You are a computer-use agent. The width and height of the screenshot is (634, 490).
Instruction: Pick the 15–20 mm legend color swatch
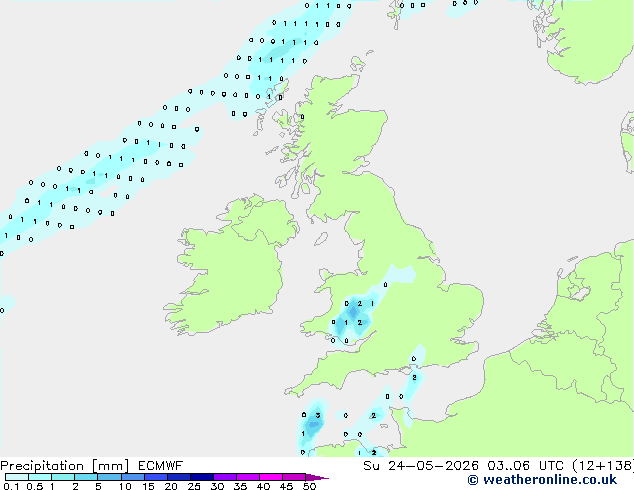(156, 477)
